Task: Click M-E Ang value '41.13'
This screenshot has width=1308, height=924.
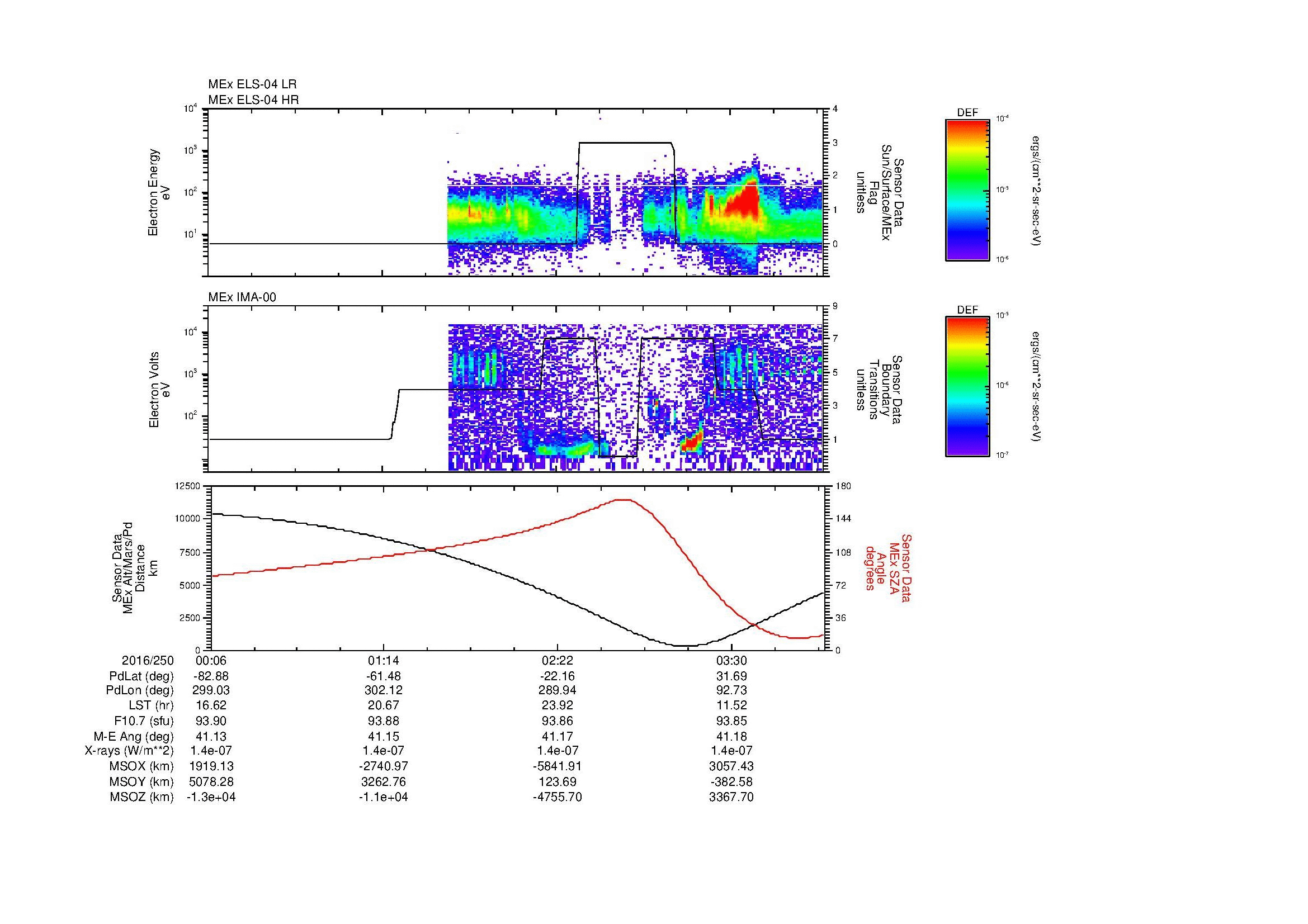Action: [x=211, y=736]
